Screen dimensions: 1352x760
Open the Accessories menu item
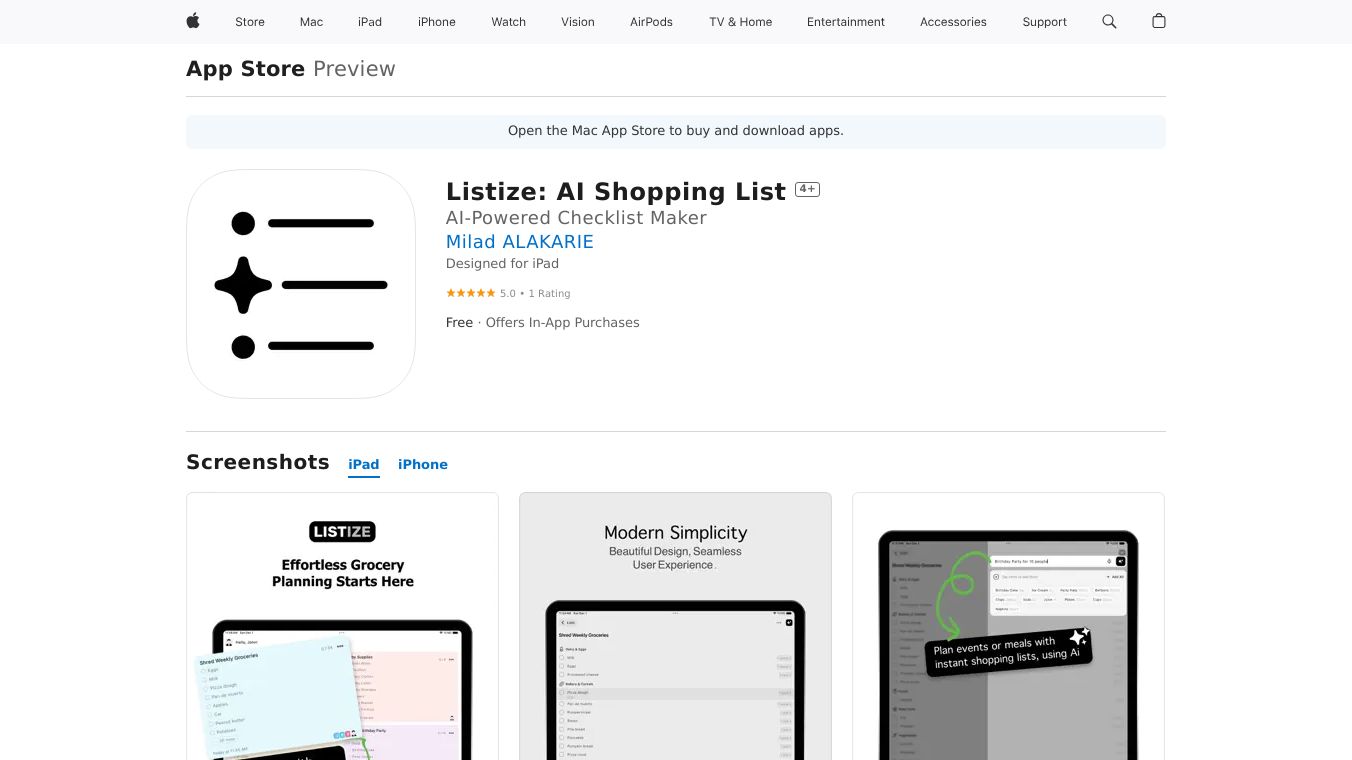[x=953, y=22]
